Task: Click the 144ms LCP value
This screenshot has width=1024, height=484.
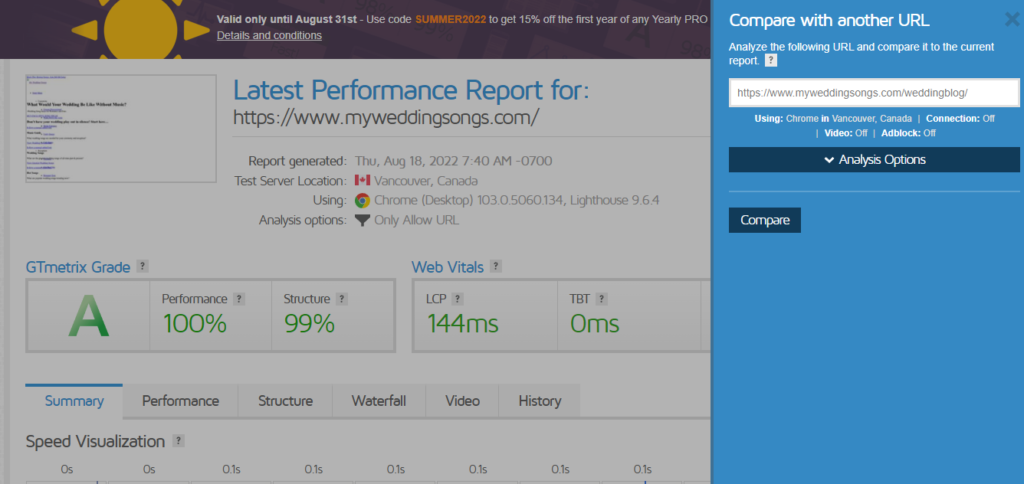Action: tap(462, 324)
